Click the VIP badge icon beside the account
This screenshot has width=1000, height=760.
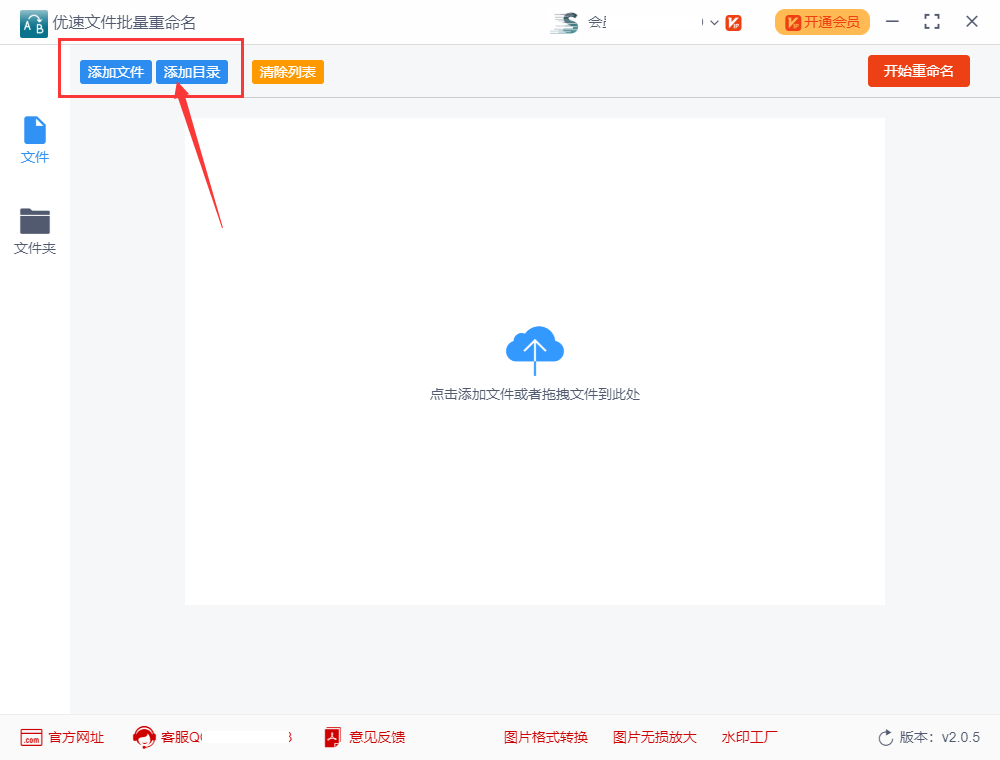(x=733, y=21)
